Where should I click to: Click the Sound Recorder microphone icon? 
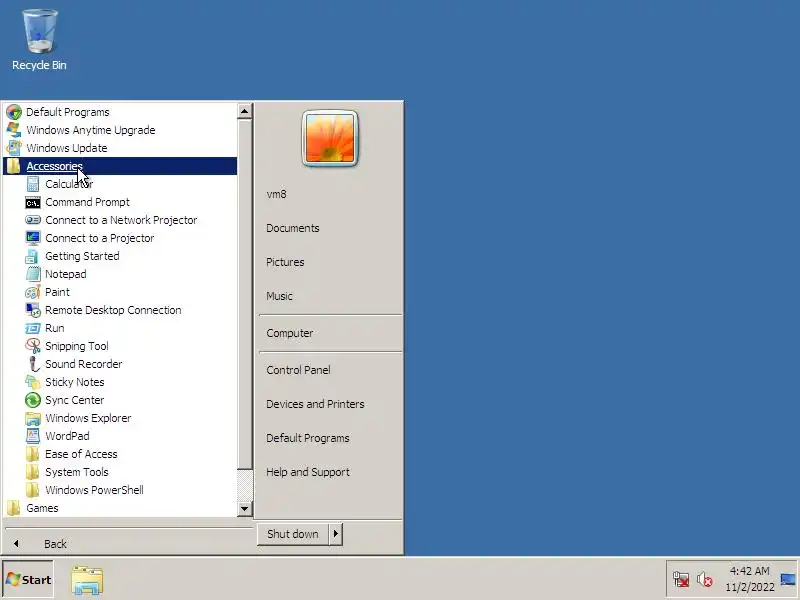pyautogui.click(x=33, y=364)
